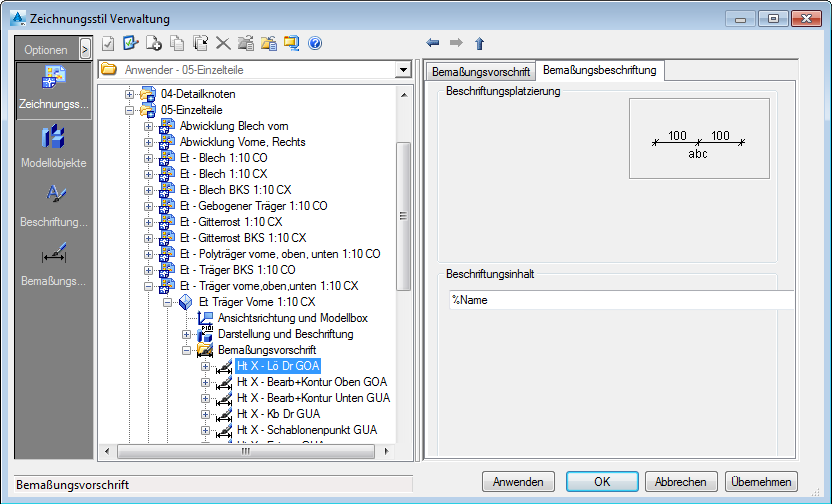Open help via blue question mark icon
832x504 pixels.
tap(315, 44)
